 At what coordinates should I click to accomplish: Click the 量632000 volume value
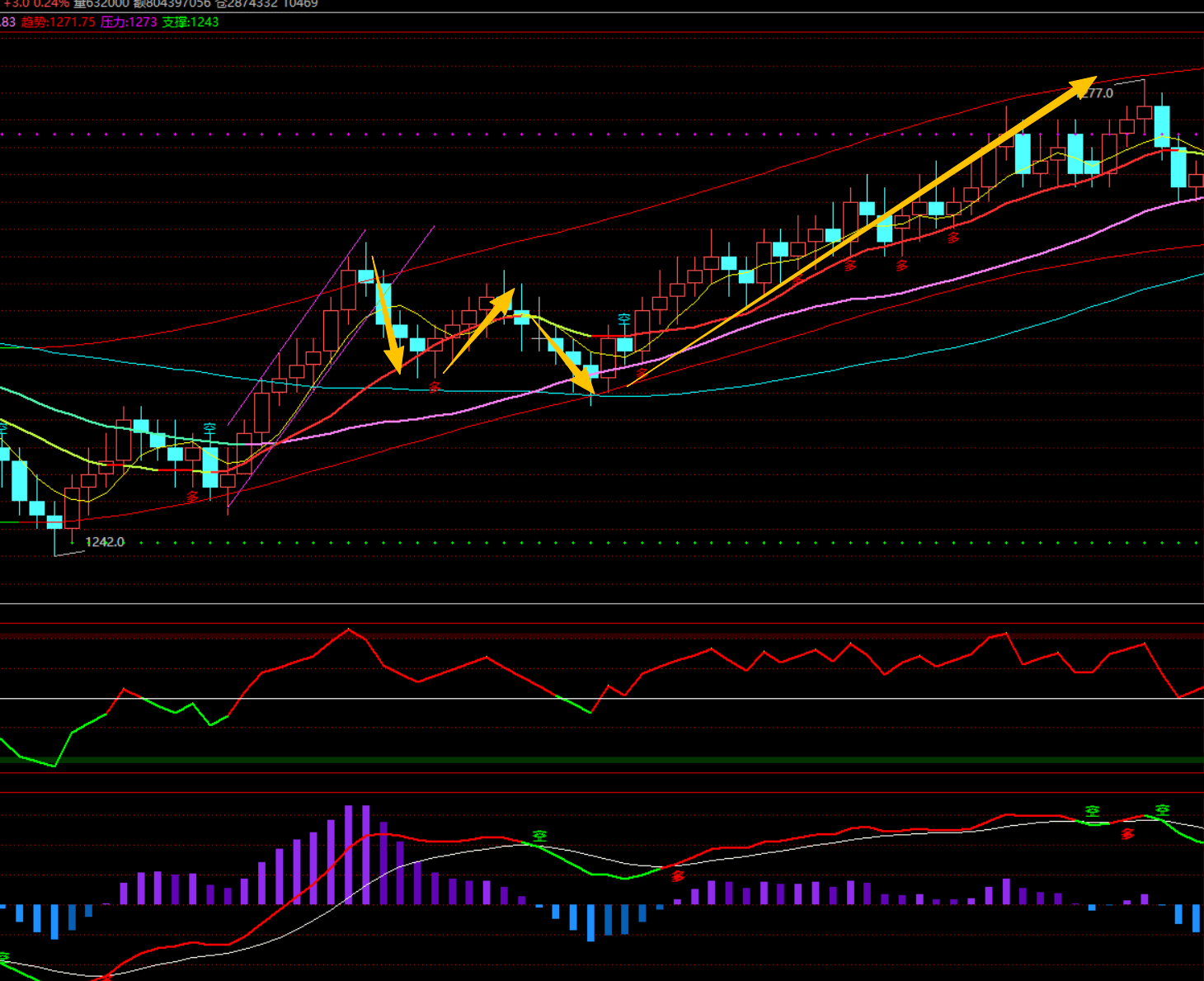click(101, 4)
